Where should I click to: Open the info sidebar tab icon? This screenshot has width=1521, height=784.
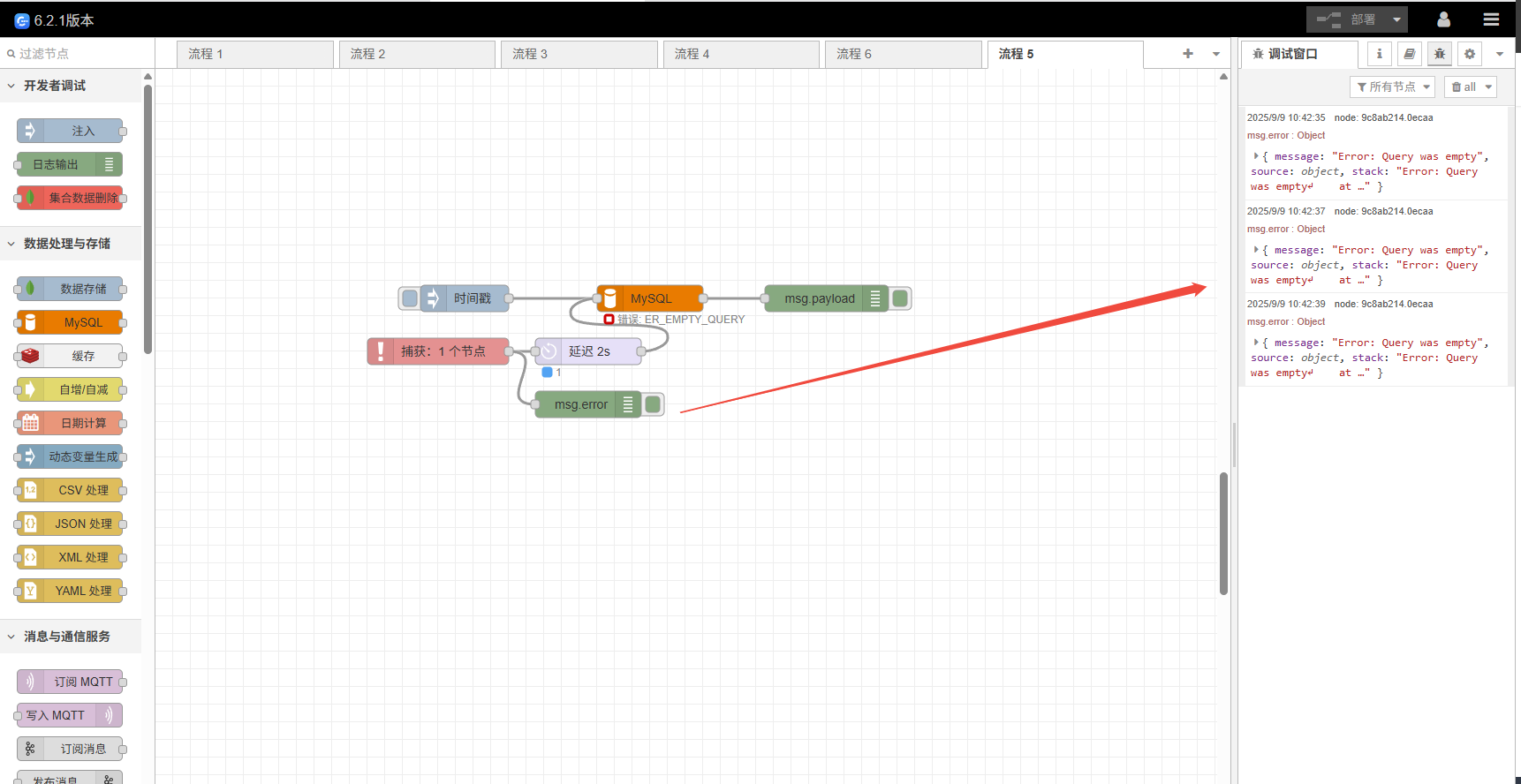tap(1379, 54)
